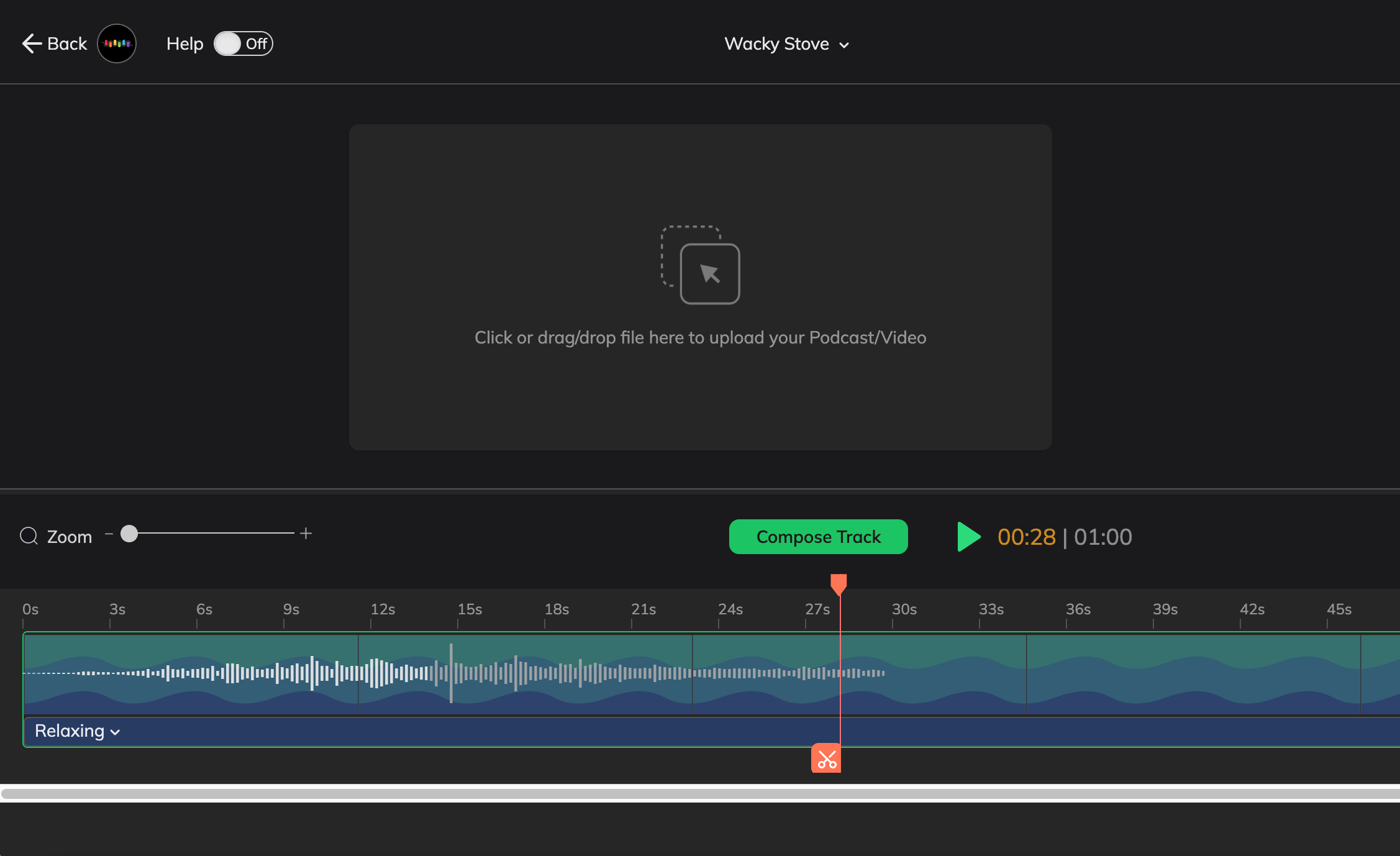
Task: Click the zoom plus icon
Action: tap(306, 534)
